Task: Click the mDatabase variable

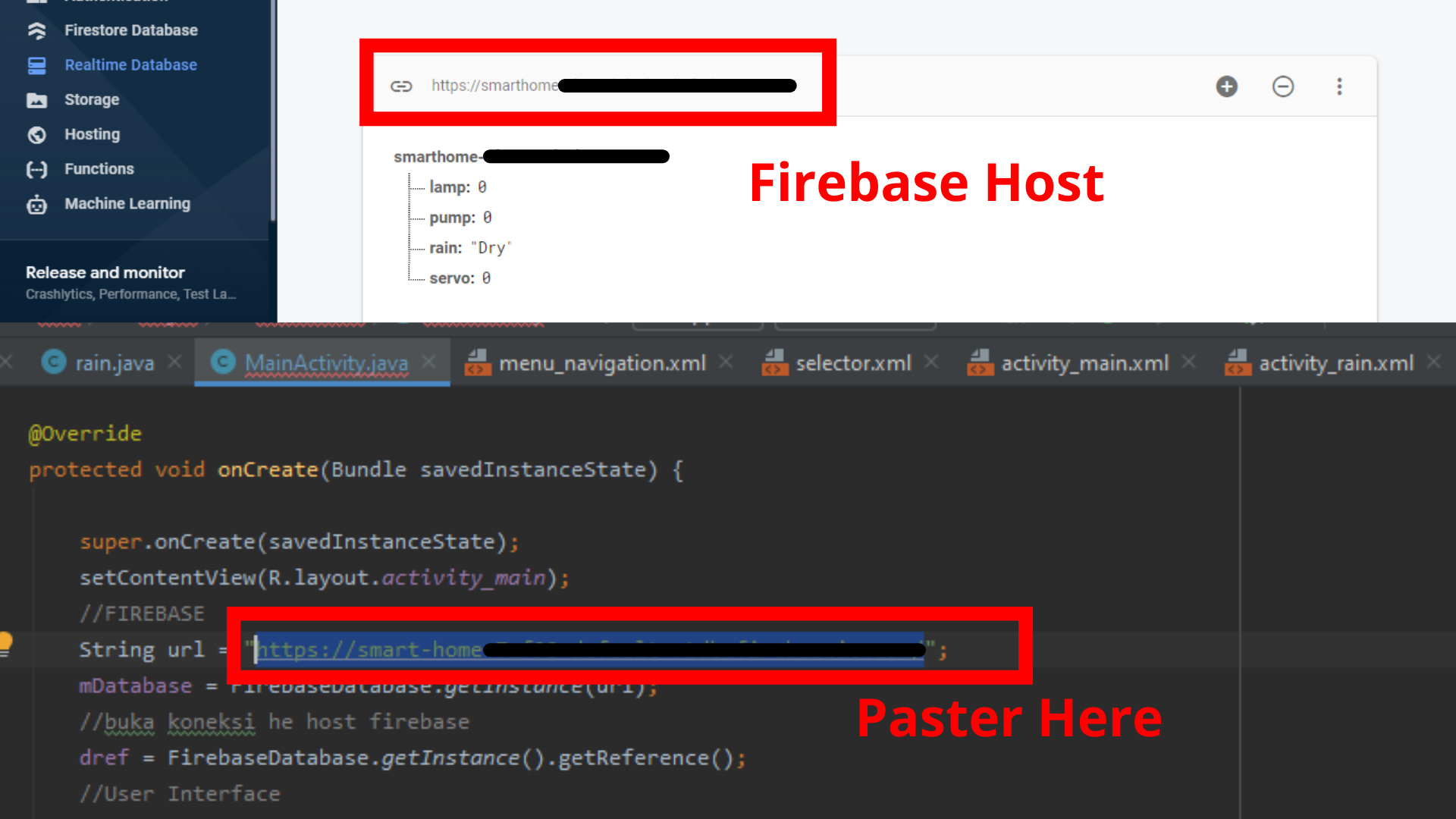Action: pyautogui.click(x=136, y=686)
